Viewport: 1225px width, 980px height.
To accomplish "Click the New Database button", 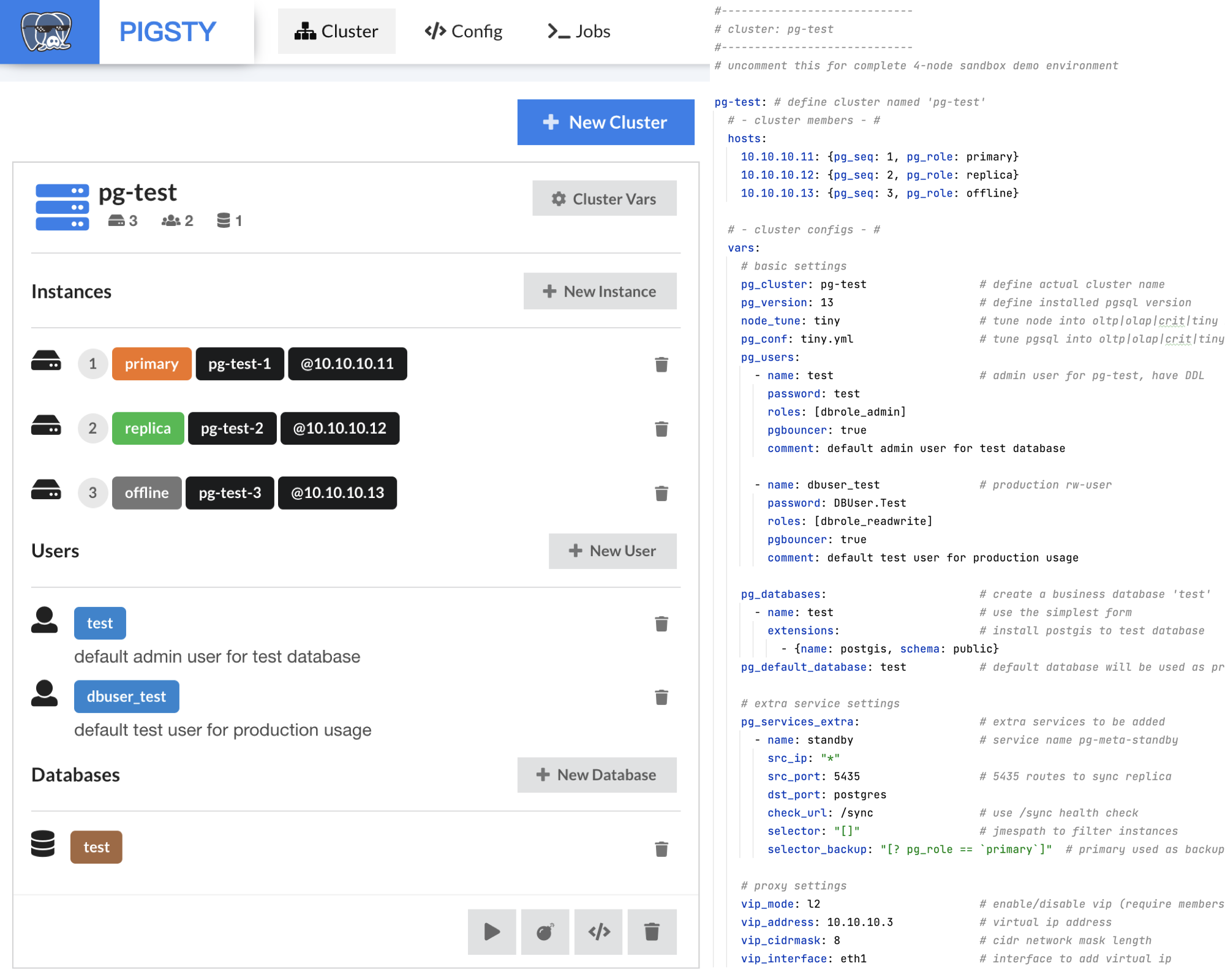I will coord(597,775).
